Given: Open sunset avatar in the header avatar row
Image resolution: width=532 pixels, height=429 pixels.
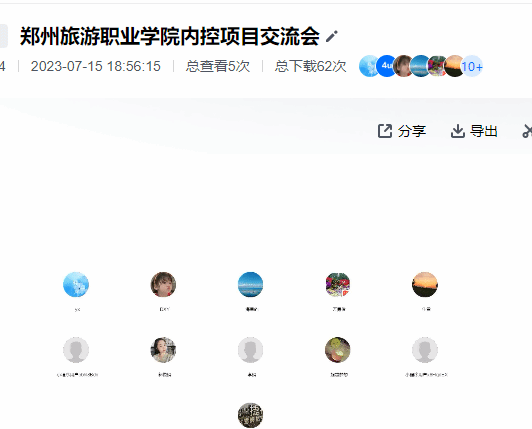Looking at the screenshot, I should tap(455, 66).
